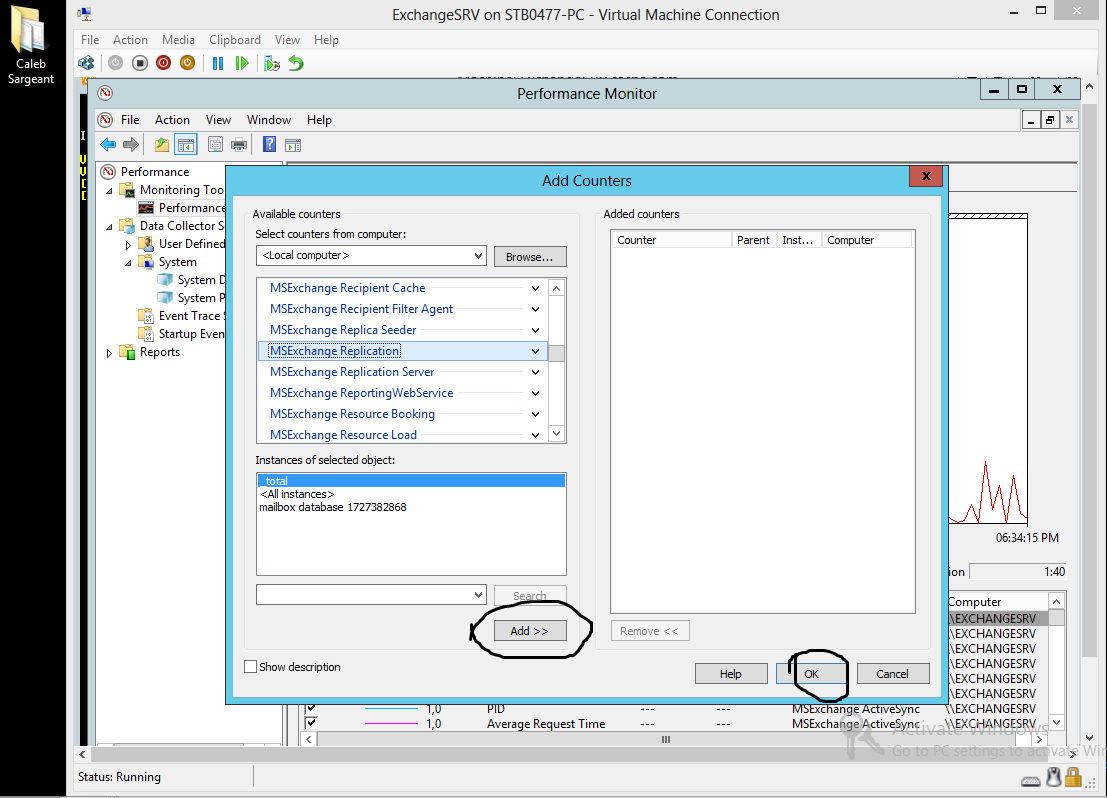The width and height of the screenshot is (1107, 798).
Task: Click the grey Forward arrow in Performance Monitor
Action: [131, 145]
